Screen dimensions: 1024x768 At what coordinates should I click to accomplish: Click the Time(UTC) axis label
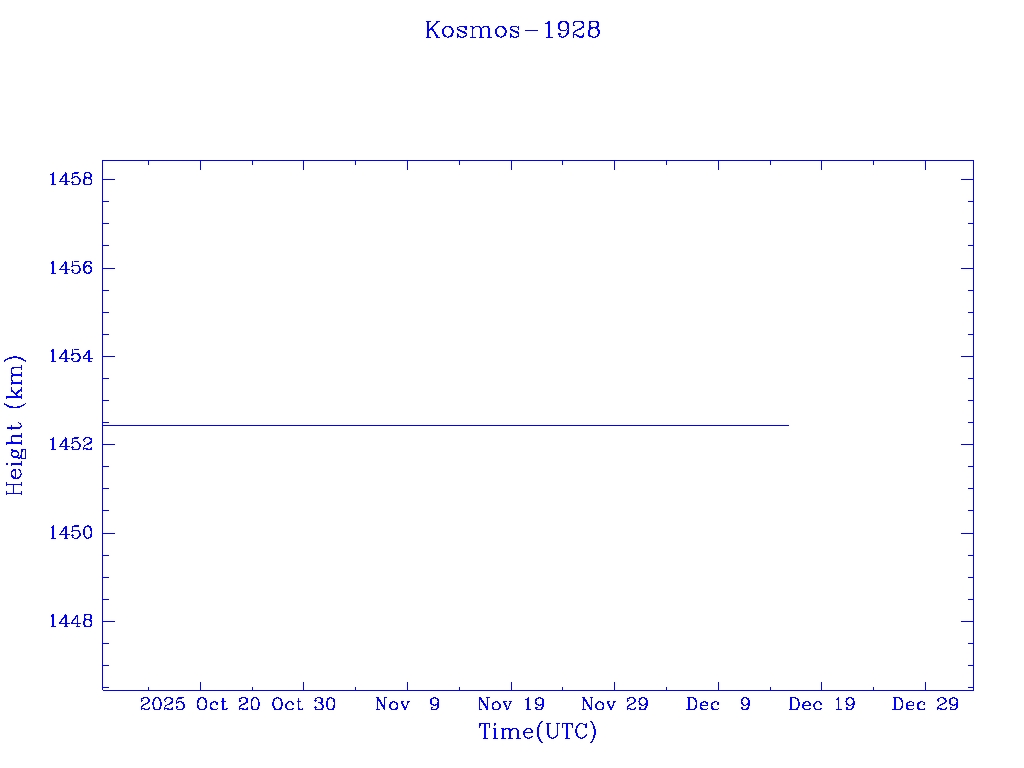tap(537, 732)
